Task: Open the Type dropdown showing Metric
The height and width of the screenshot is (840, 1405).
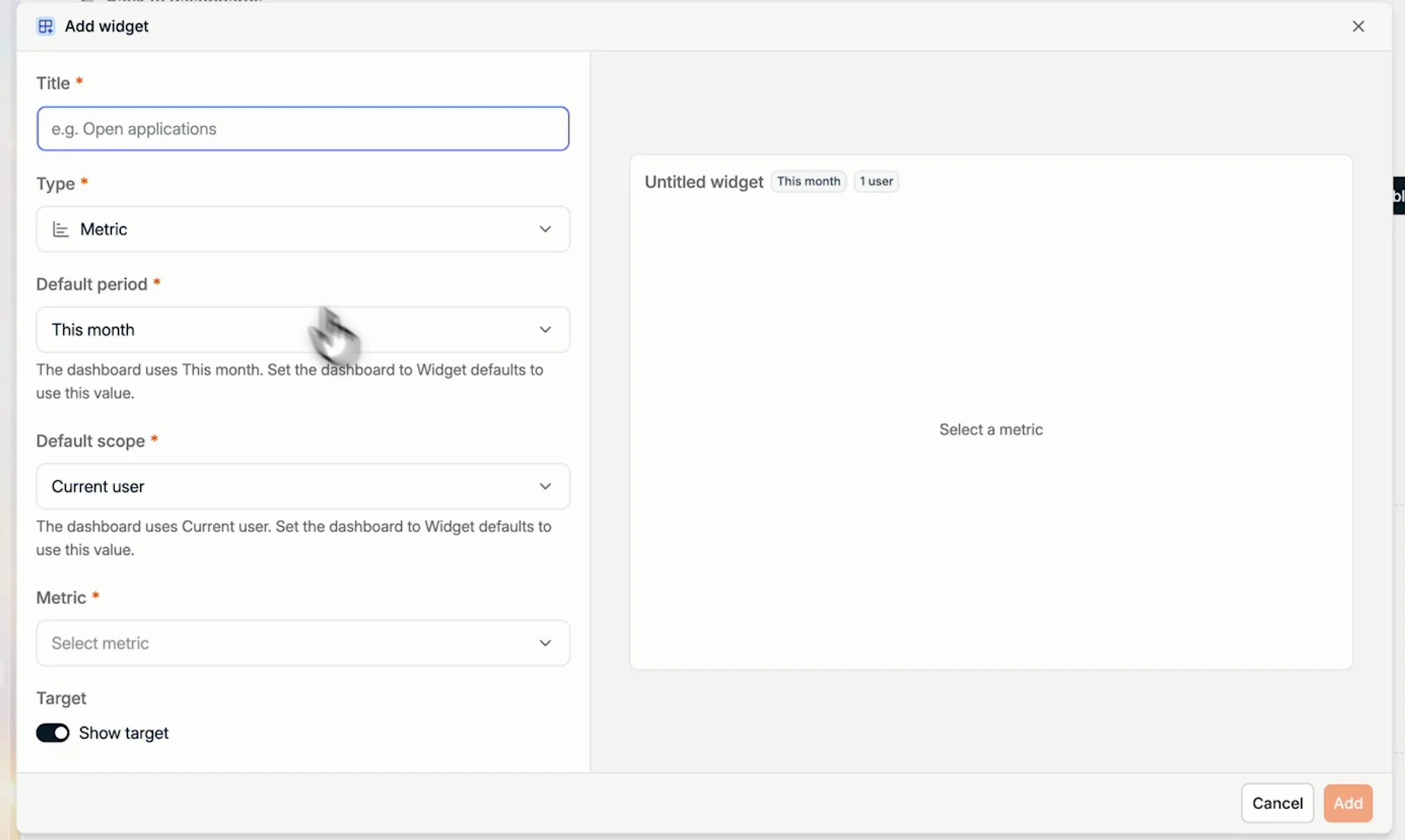Action: [x=303, y=229]
